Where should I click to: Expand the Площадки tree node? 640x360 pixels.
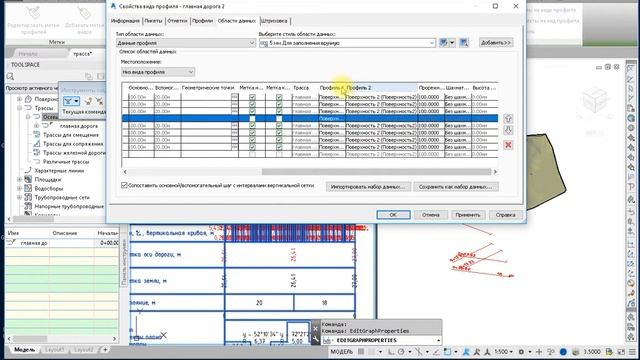[19, 179]
